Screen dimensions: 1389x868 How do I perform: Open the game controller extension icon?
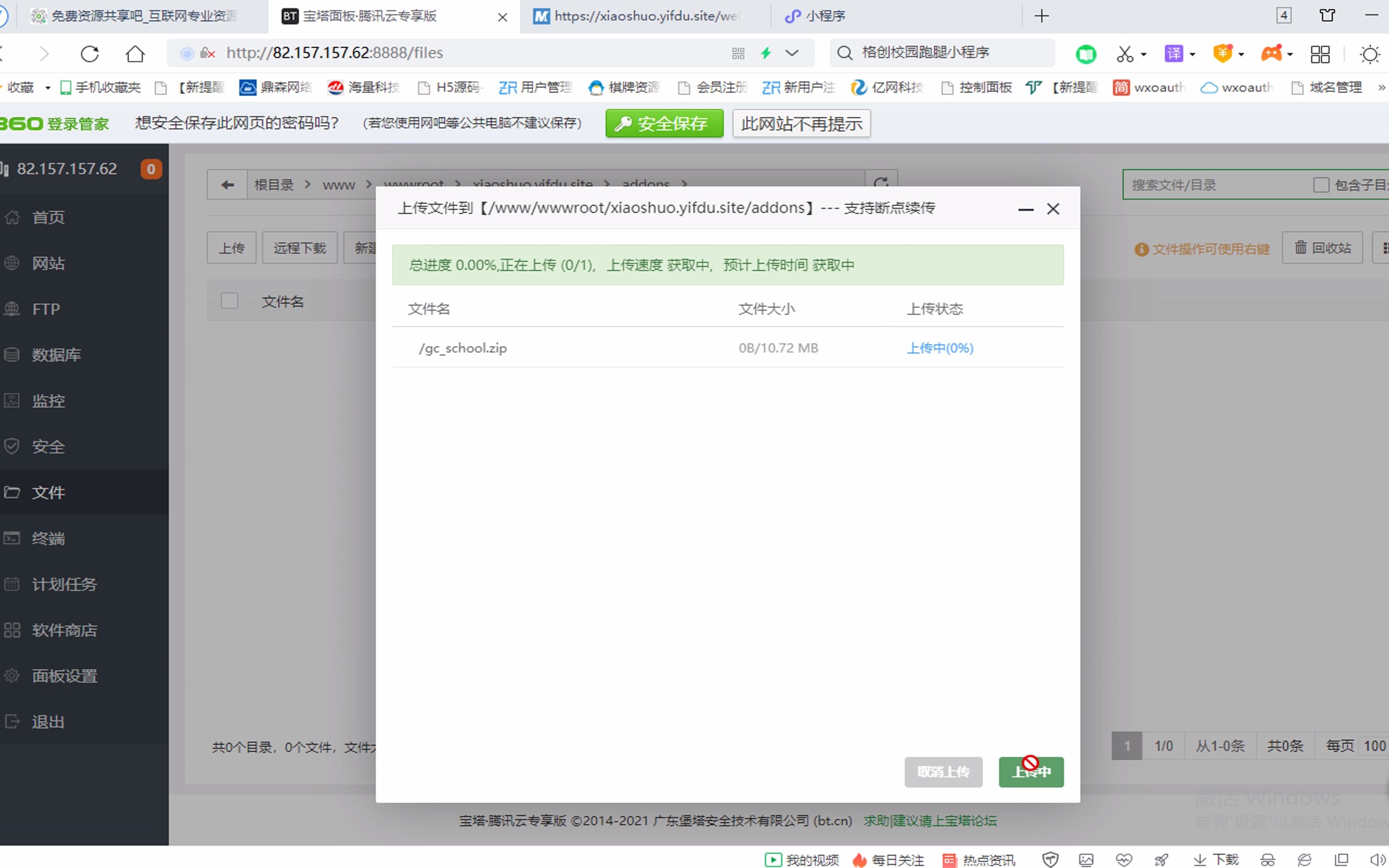click(1271, 54)
